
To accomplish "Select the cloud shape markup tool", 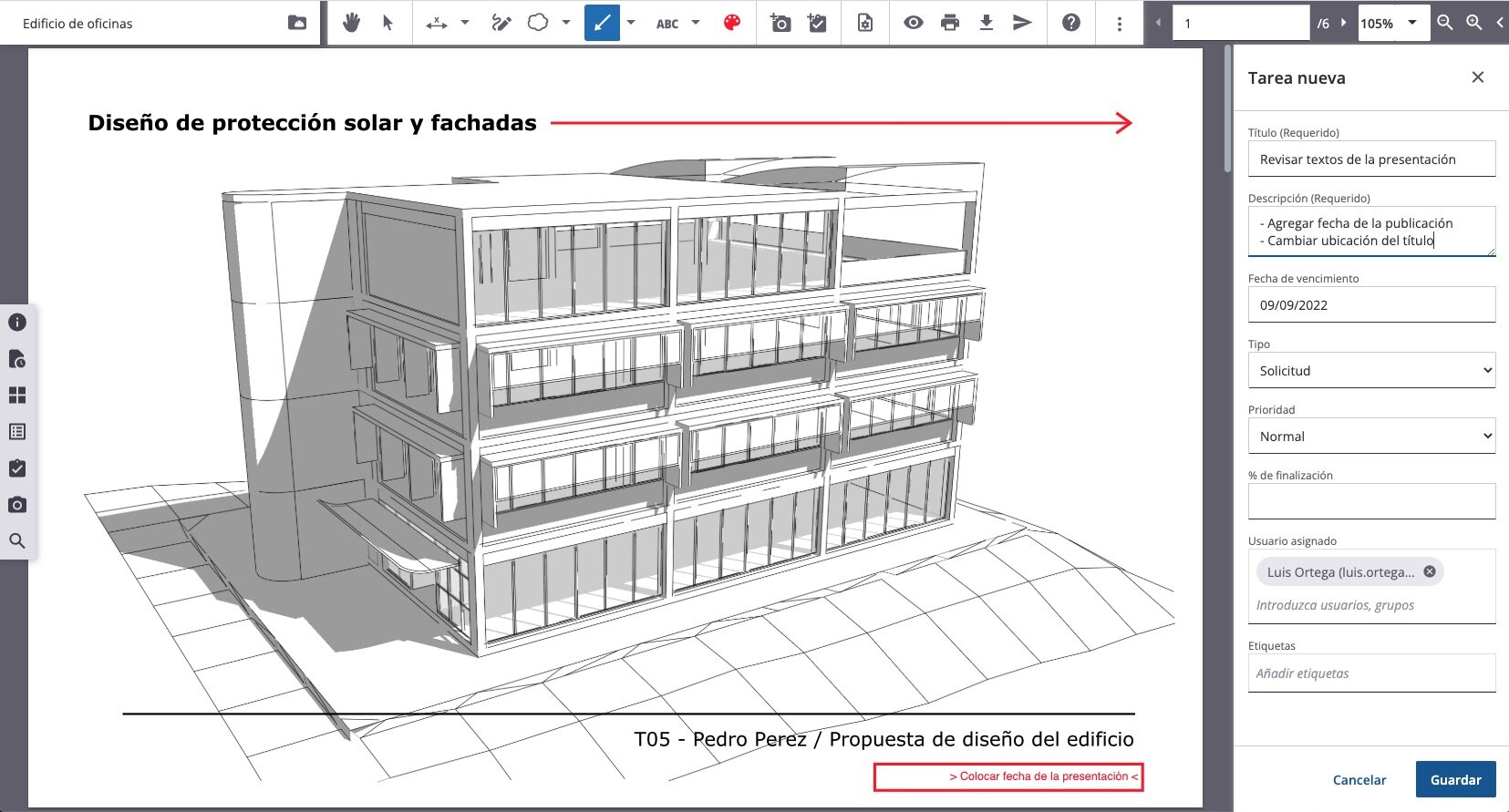I will [539, 23].
